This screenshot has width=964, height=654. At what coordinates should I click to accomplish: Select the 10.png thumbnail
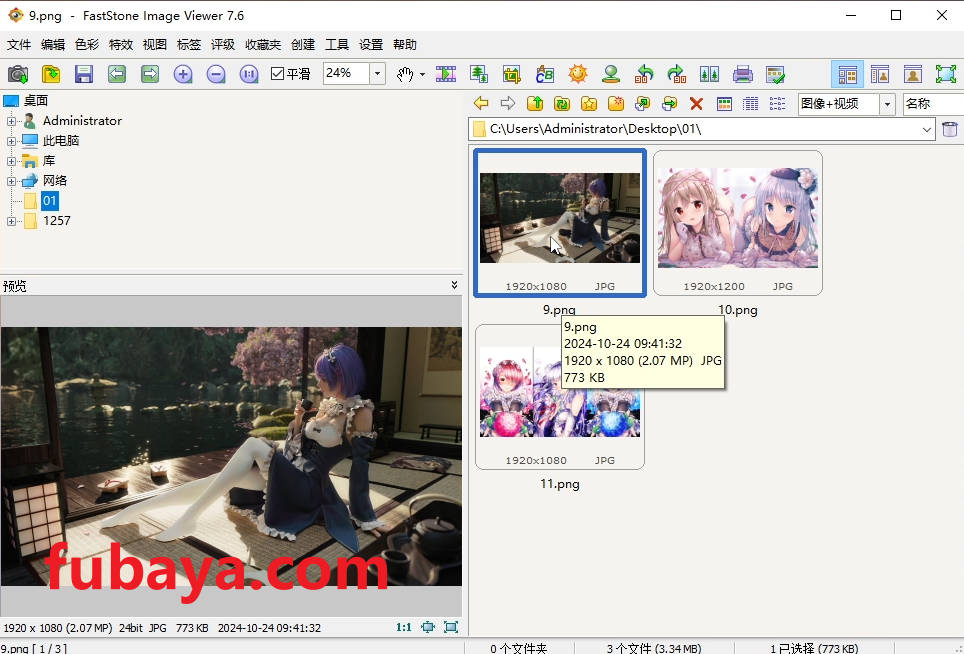click(x=738, y=223)
